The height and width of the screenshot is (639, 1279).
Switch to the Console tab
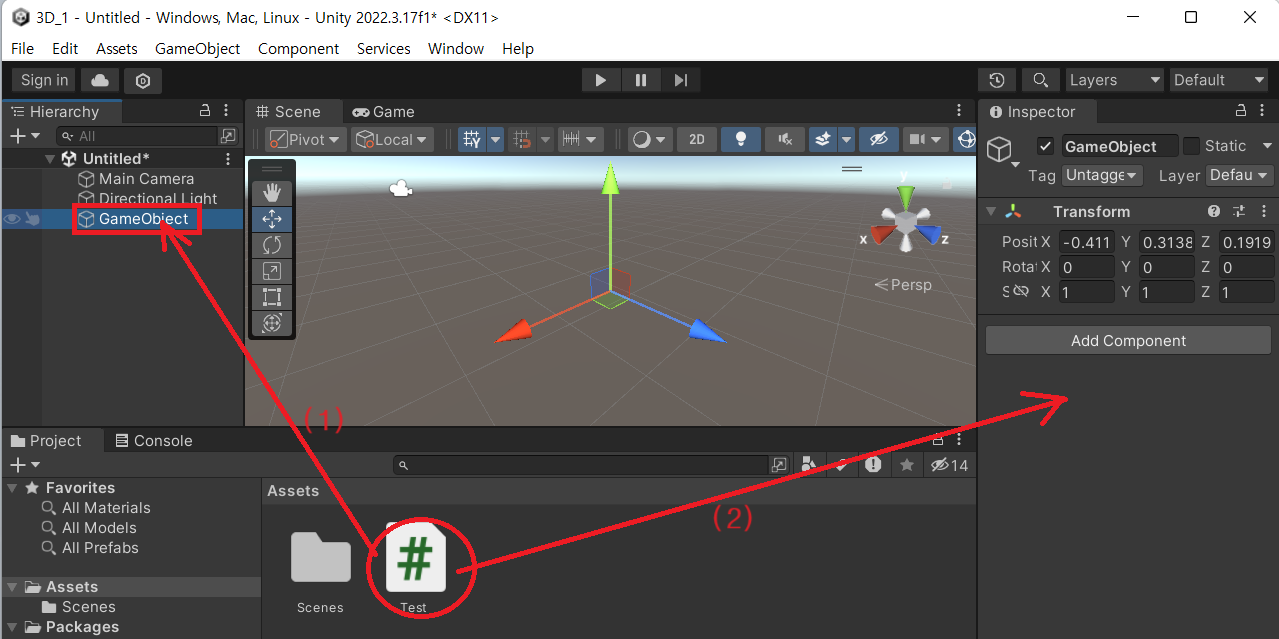click(154, 441)
